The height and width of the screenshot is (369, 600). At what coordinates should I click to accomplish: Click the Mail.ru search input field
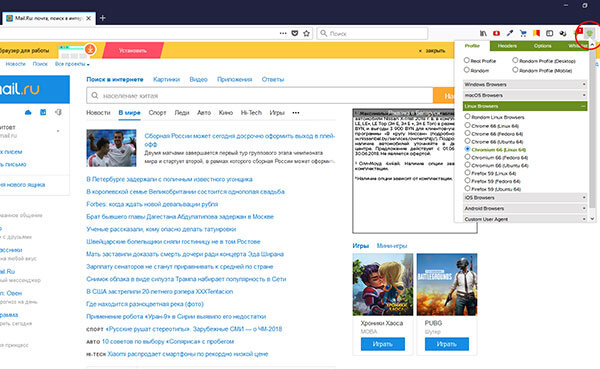click(x=260, y=95)
